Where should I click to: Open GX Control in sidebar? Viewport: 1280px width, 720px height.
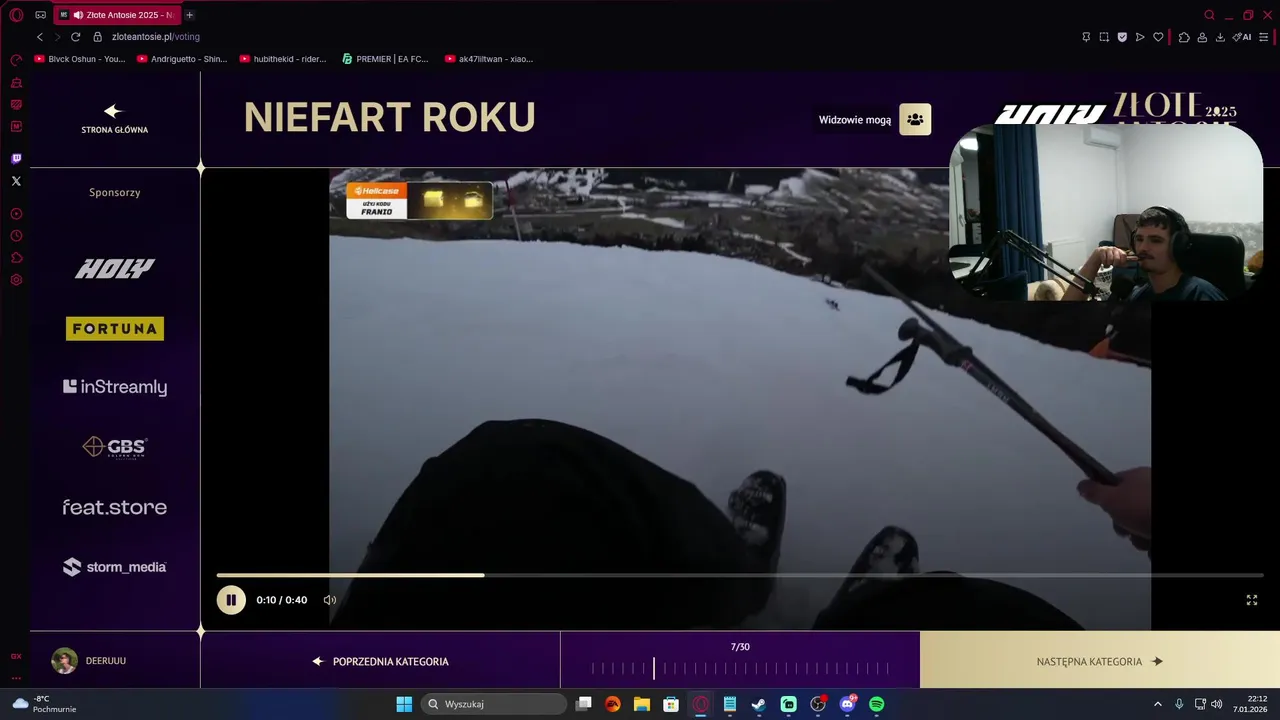click(x=16, y=60)
